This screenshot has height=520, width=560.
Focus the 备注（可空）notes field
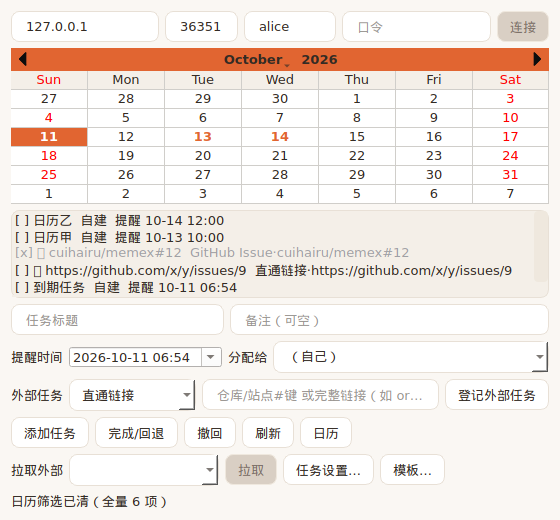tap(389, 320)
